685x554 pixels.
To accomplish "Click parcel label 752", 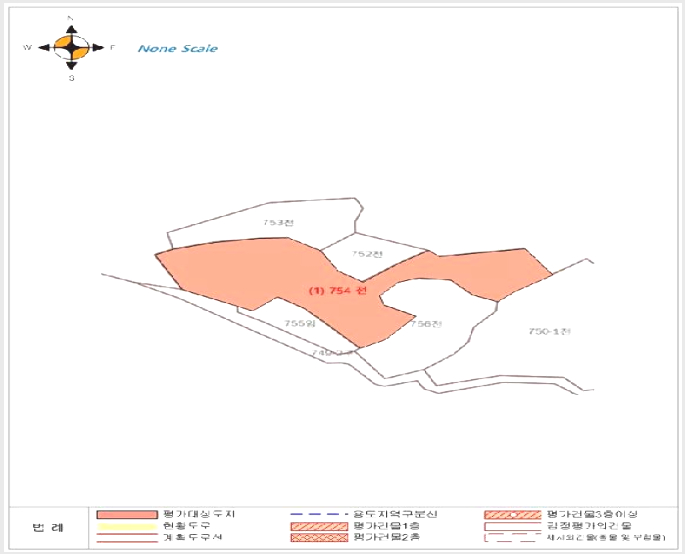I will (x=367, y=254).
